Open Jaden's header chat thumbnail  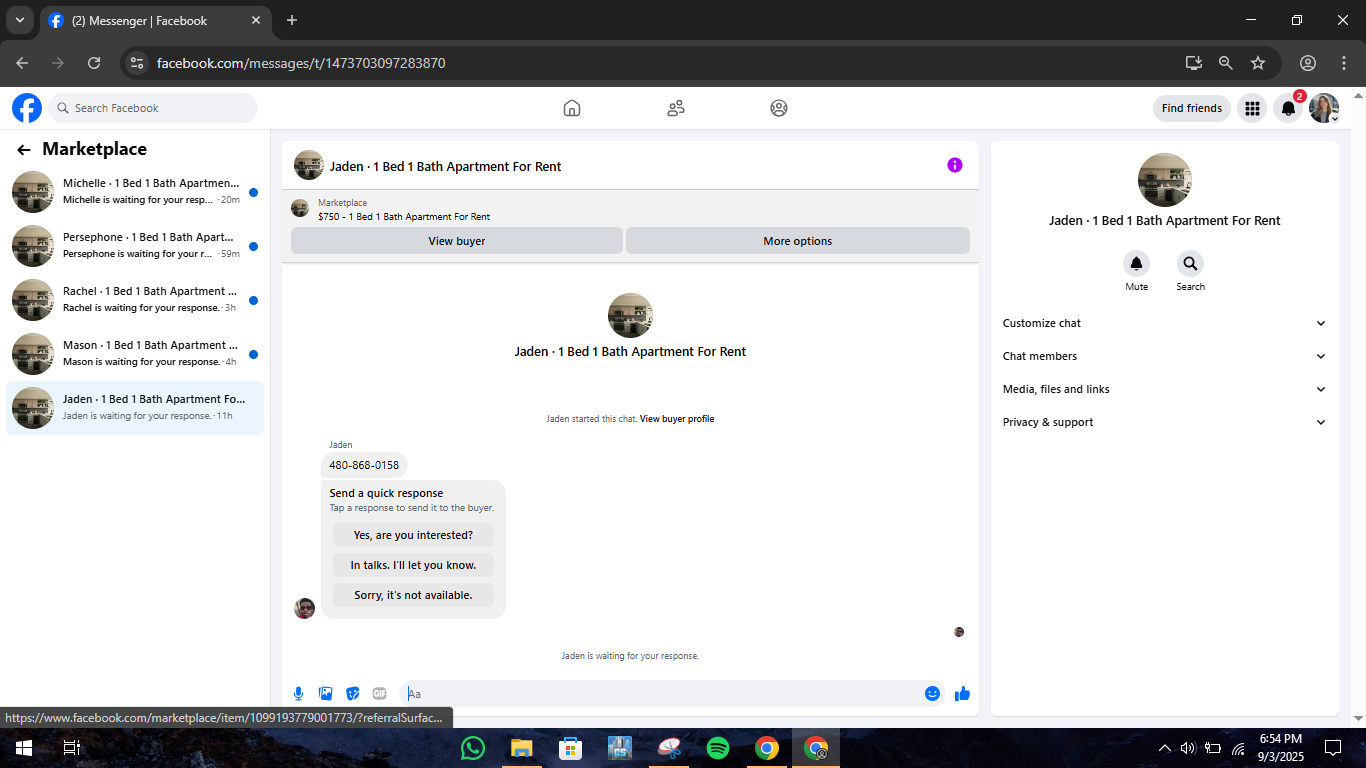click(x=309, y=165)
